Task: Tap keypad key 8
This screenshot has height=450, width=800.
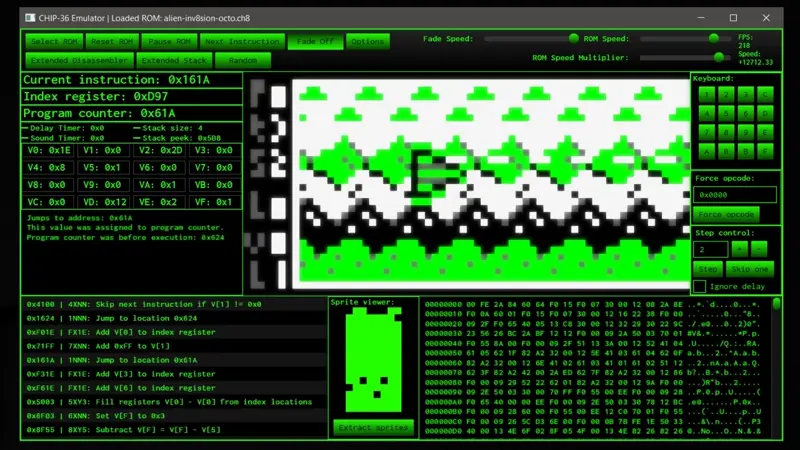Action: 726,132
